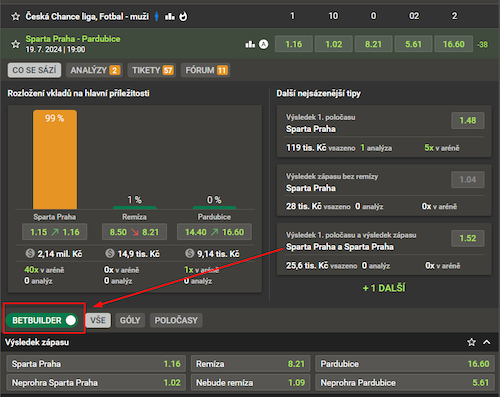Favorite the Výsledek zápasu market star

click(471, 342)
